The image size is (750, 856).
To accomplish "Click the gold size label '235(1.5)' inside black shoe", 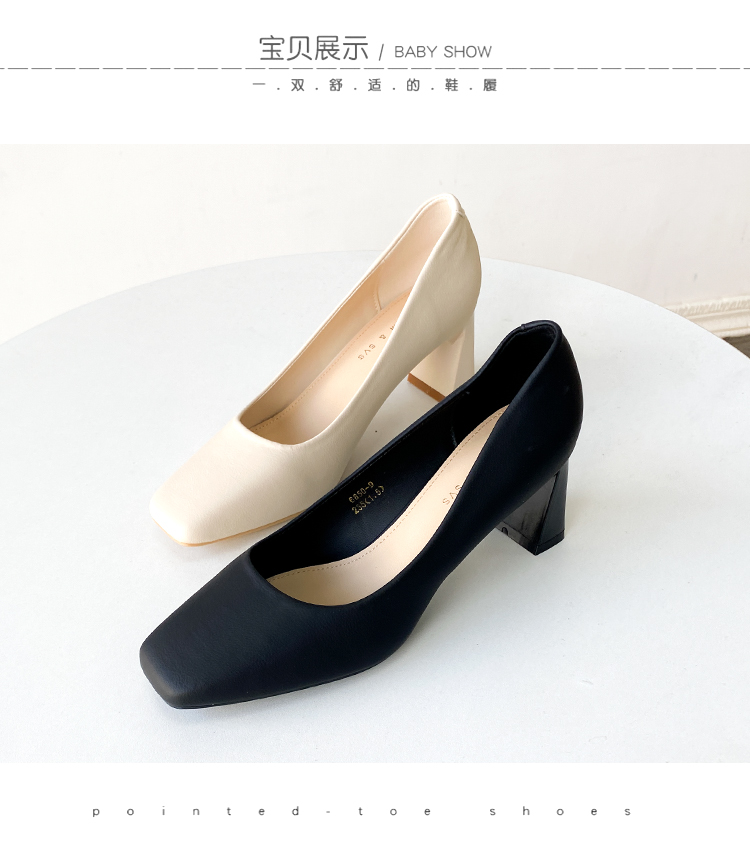I will click(370, 500).
